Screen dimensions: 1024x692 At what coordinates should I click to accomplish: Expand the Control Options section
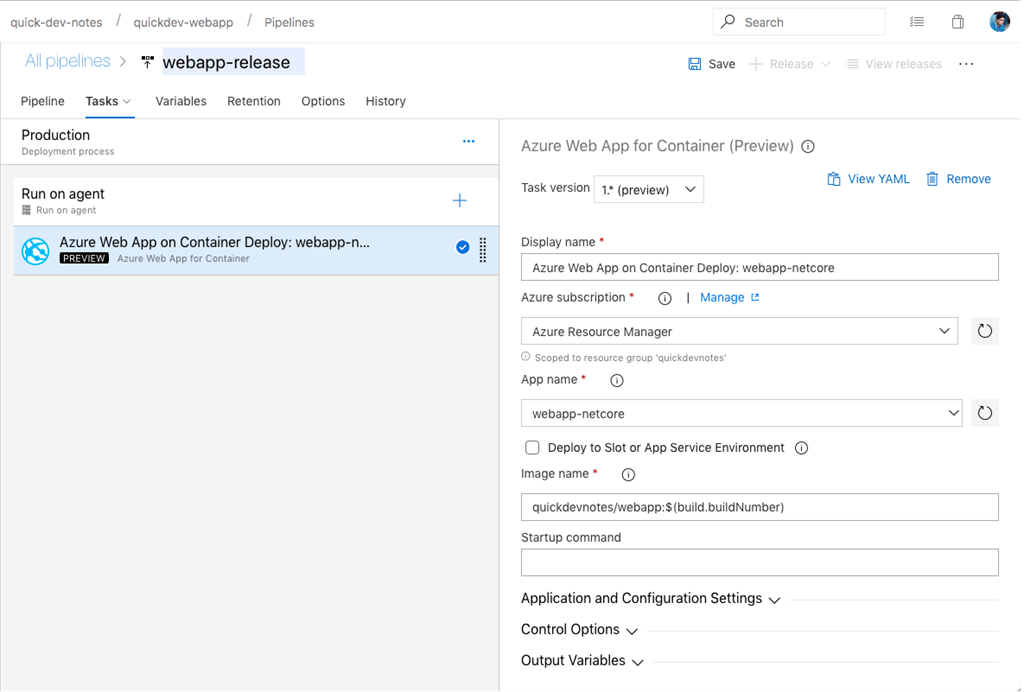point(580,629)
